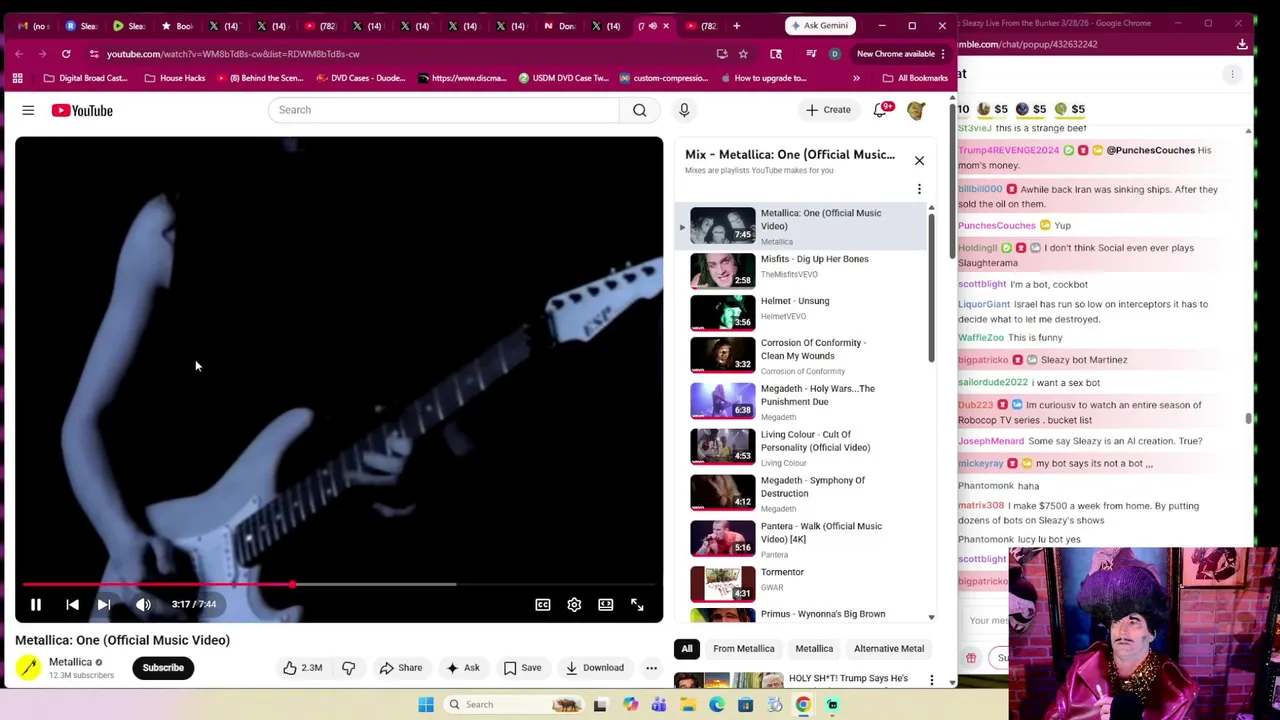Image resolution: width=1280 pixels, height=720 pixels.
Task: Enter fullscreen on the video player
Action: tap(637, 604)
